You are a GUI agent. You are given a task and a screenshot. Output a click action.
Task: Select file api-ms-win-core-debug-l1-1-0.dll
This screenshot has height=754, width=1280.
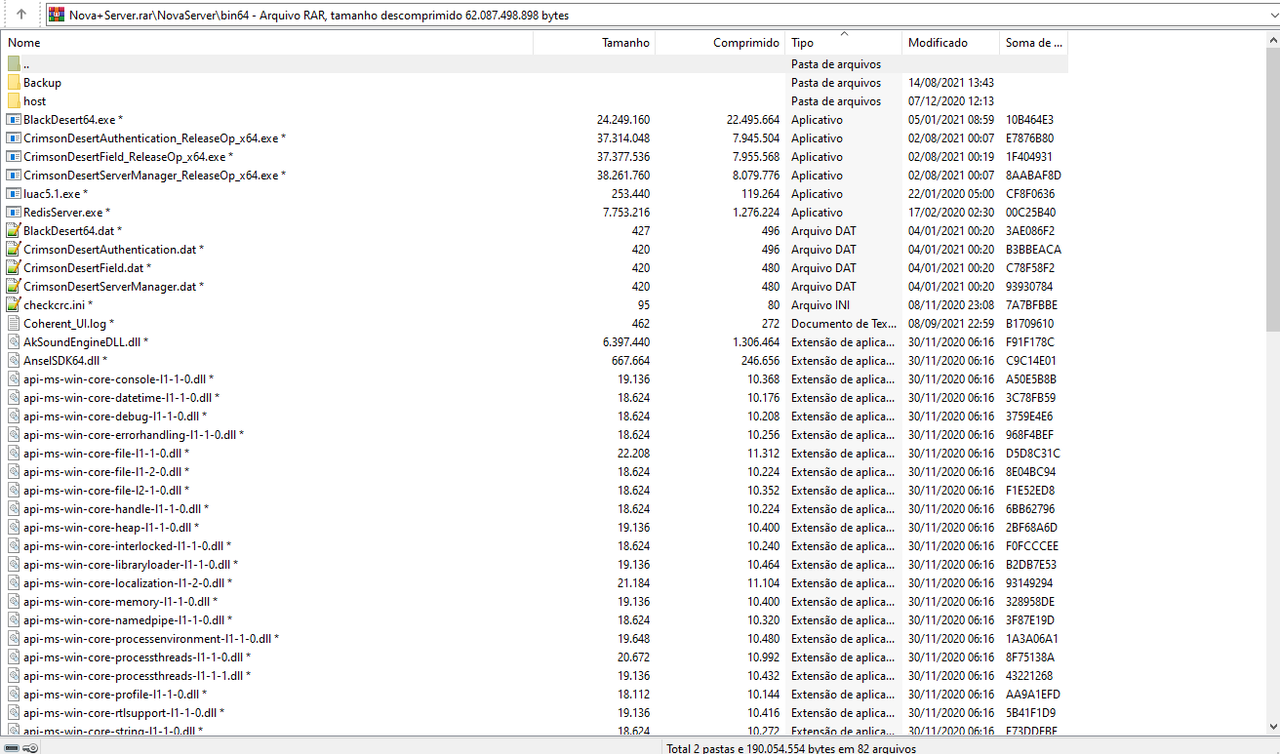click(111, 416)
